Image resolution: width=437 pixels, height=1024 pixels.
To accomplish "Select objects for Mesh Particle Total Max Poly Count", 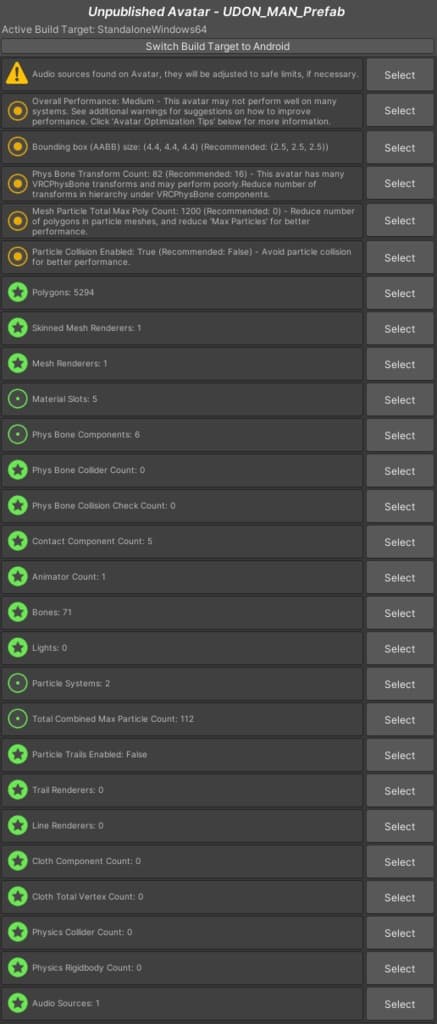I will [x=399, y=221].
